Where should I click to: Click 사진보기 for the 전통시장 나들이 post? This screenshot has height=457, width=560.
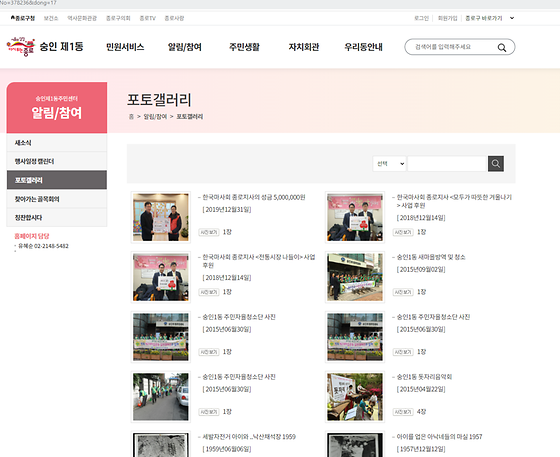coord(209,292)
